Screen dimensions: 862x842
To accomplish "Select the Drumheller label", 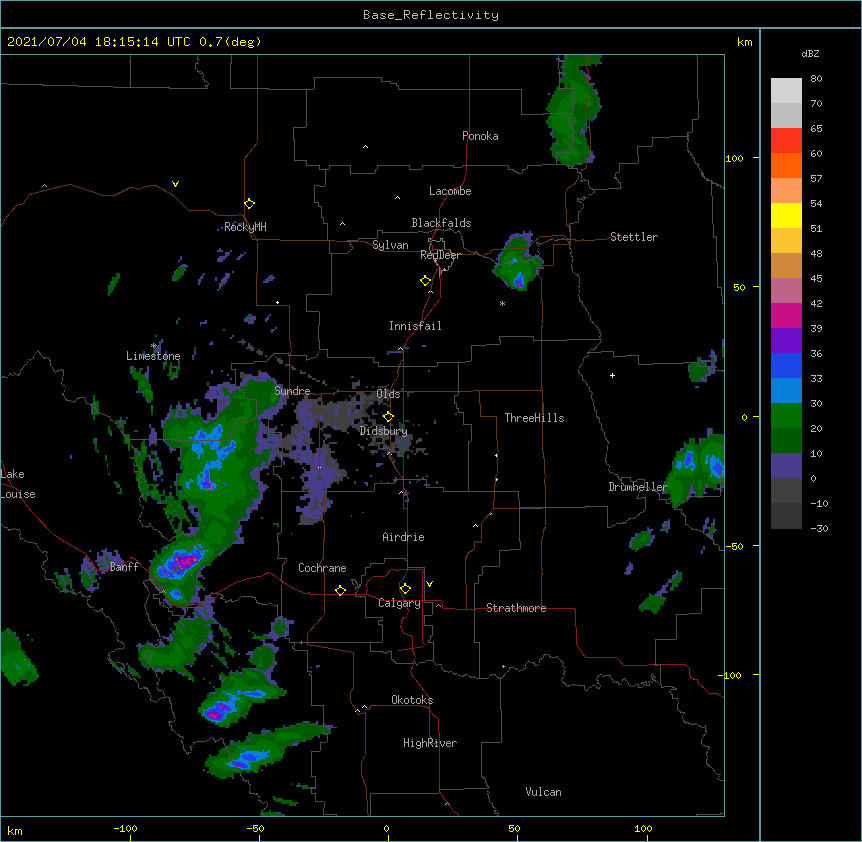I will [x=638, y=487].
